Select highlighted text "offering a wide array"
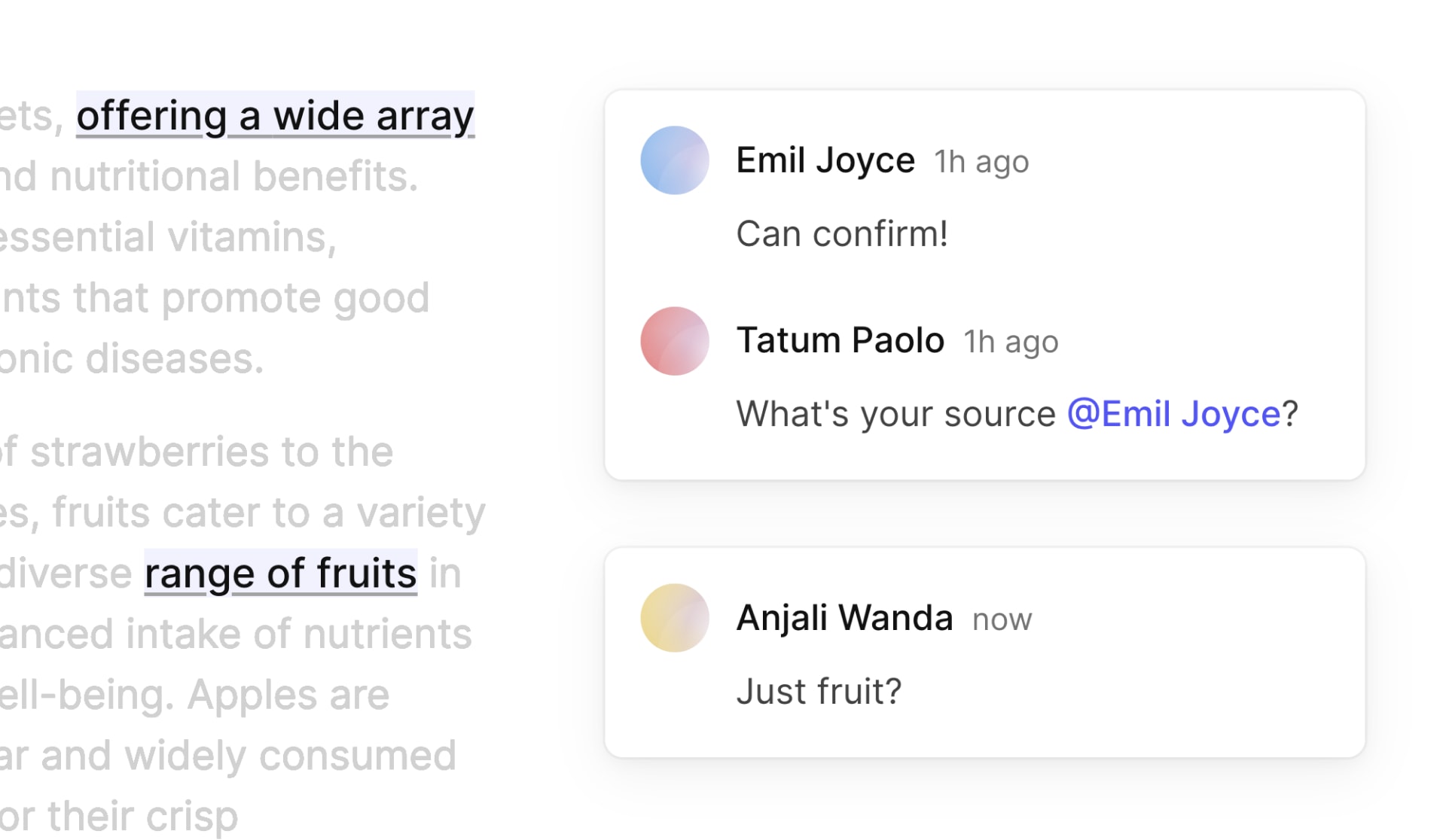Viewport: 1446px width, 840px height. [x=275, y=116]
